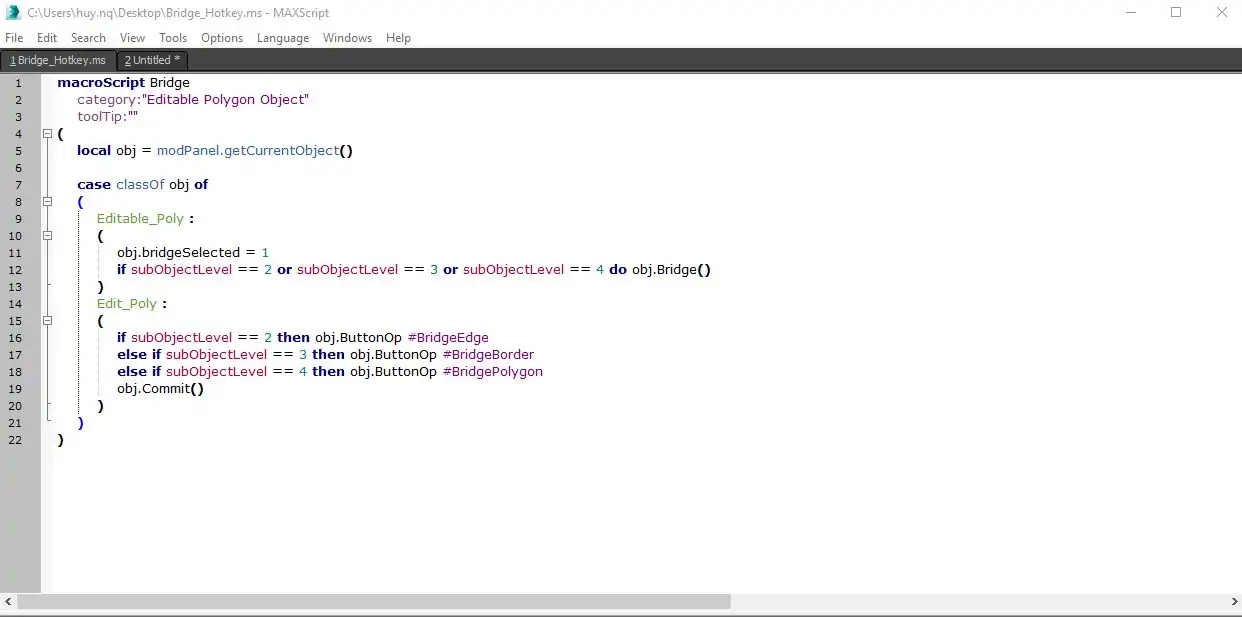Fold the Edit_Poly block at line 15
Screen dimensions: 1242x617
(x=47, y=320)
